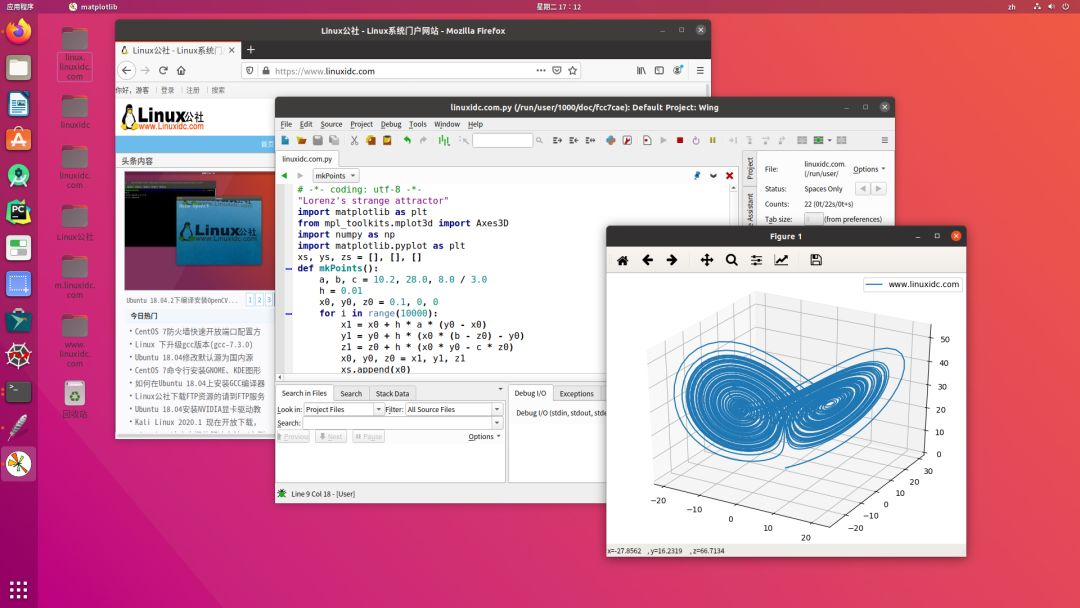Open Edit axis parameters icon in Figure 1

tap(781, 260)
